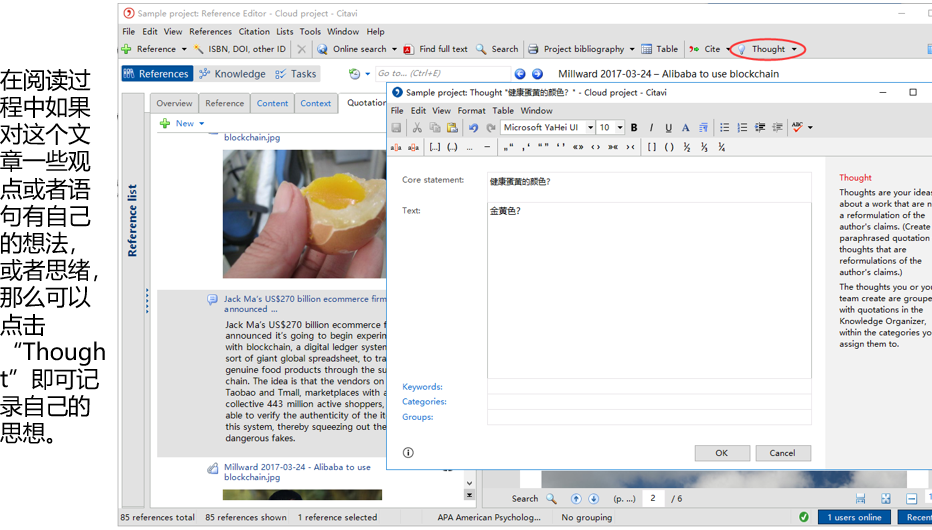Switch to the Context tab
932x530 pixels.
pos(315,103)
